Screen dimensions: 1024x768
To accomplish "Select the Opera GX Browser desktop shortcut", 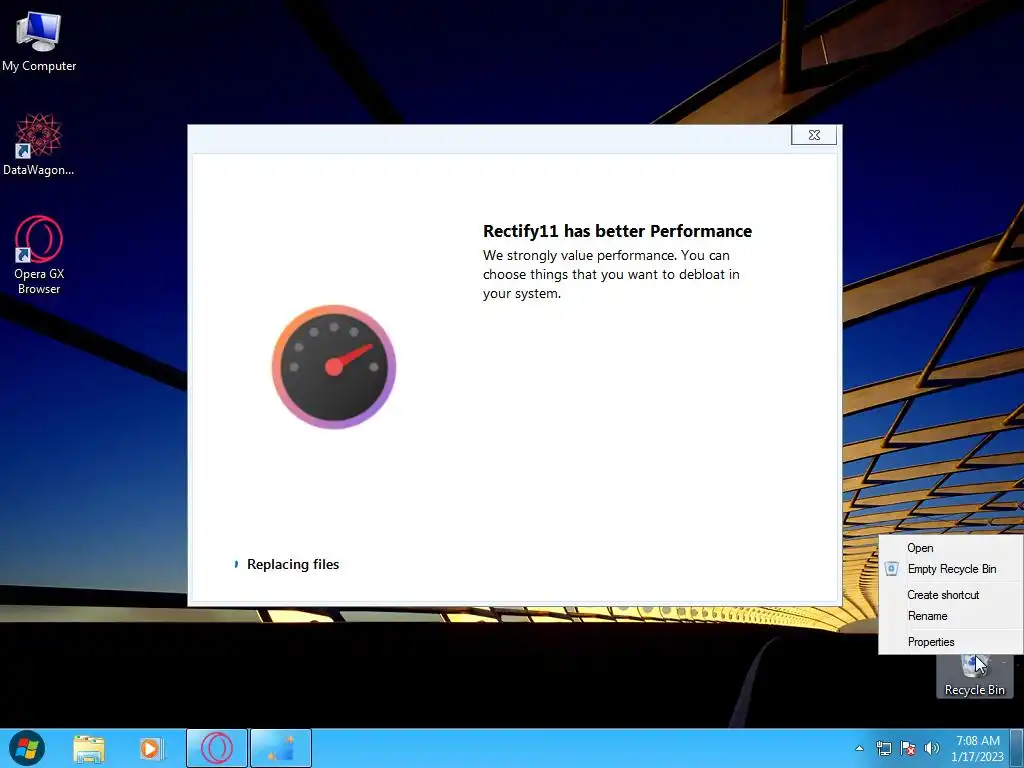I will click(x=39, y=255).
